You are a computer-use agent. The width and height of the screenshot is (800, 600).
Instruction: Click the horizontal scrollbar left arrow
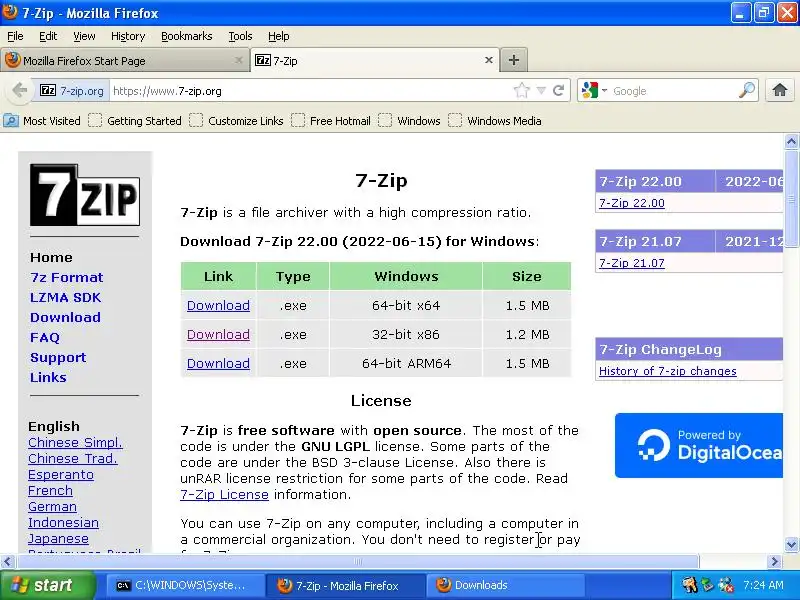tap(7, 562)
